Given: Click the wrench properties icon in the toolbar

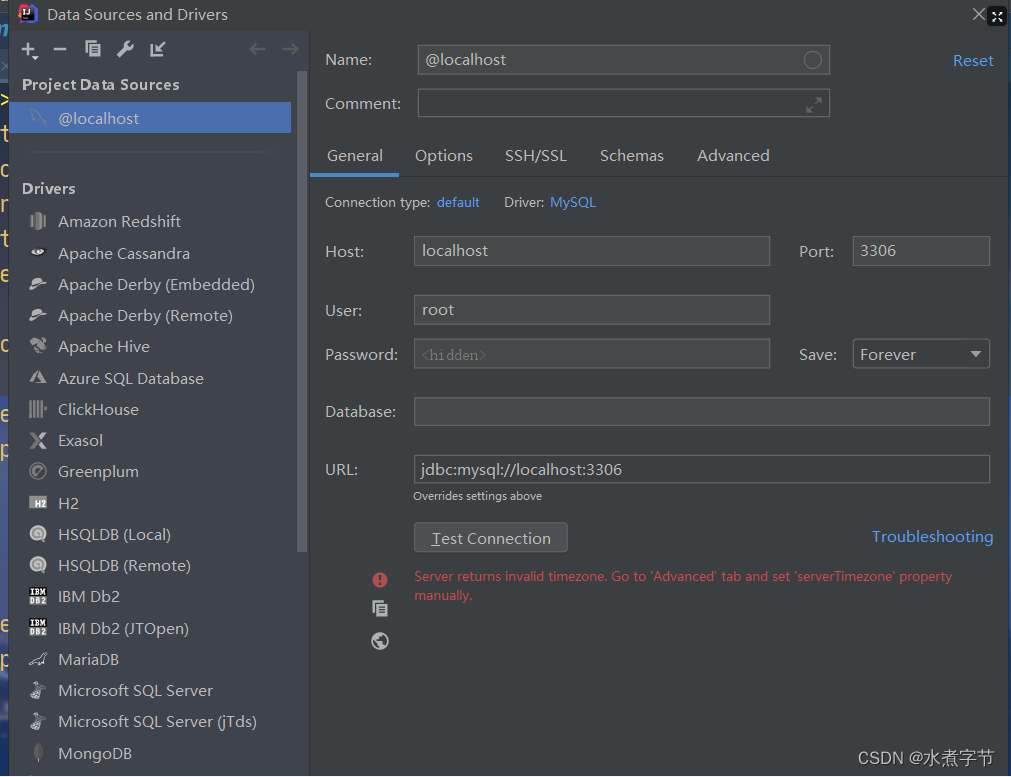Looking at the screenshot, I should pos(123,49).
